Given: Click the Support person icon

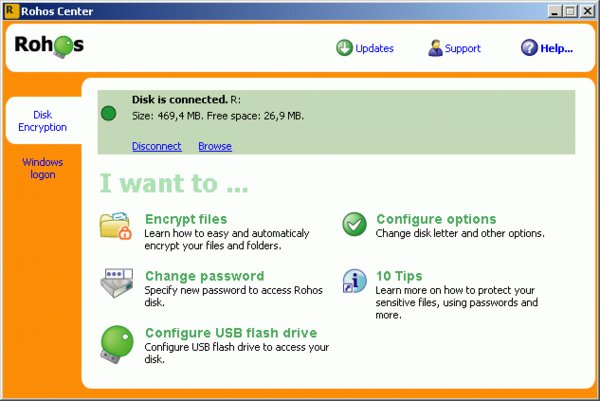Looking at the screenshot, I should click(x=435, y=48).
